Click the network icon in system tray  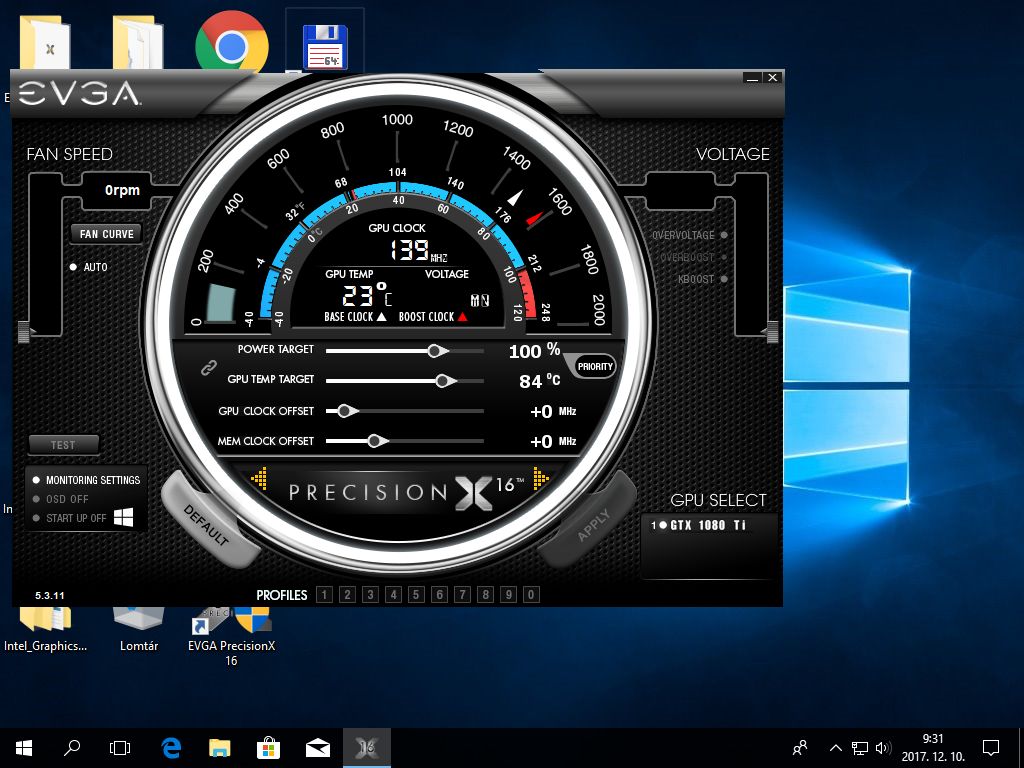(x=859, y=748)
